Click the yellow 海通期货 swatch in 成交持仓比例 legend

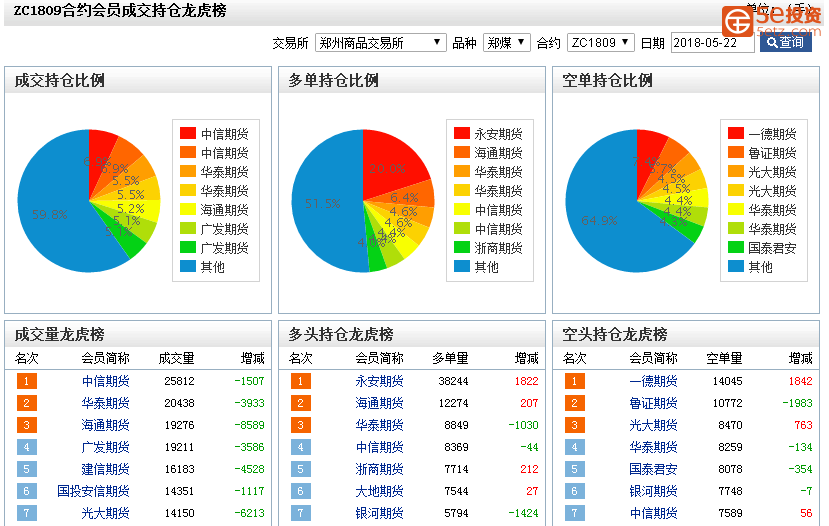(x=188, y=209)
